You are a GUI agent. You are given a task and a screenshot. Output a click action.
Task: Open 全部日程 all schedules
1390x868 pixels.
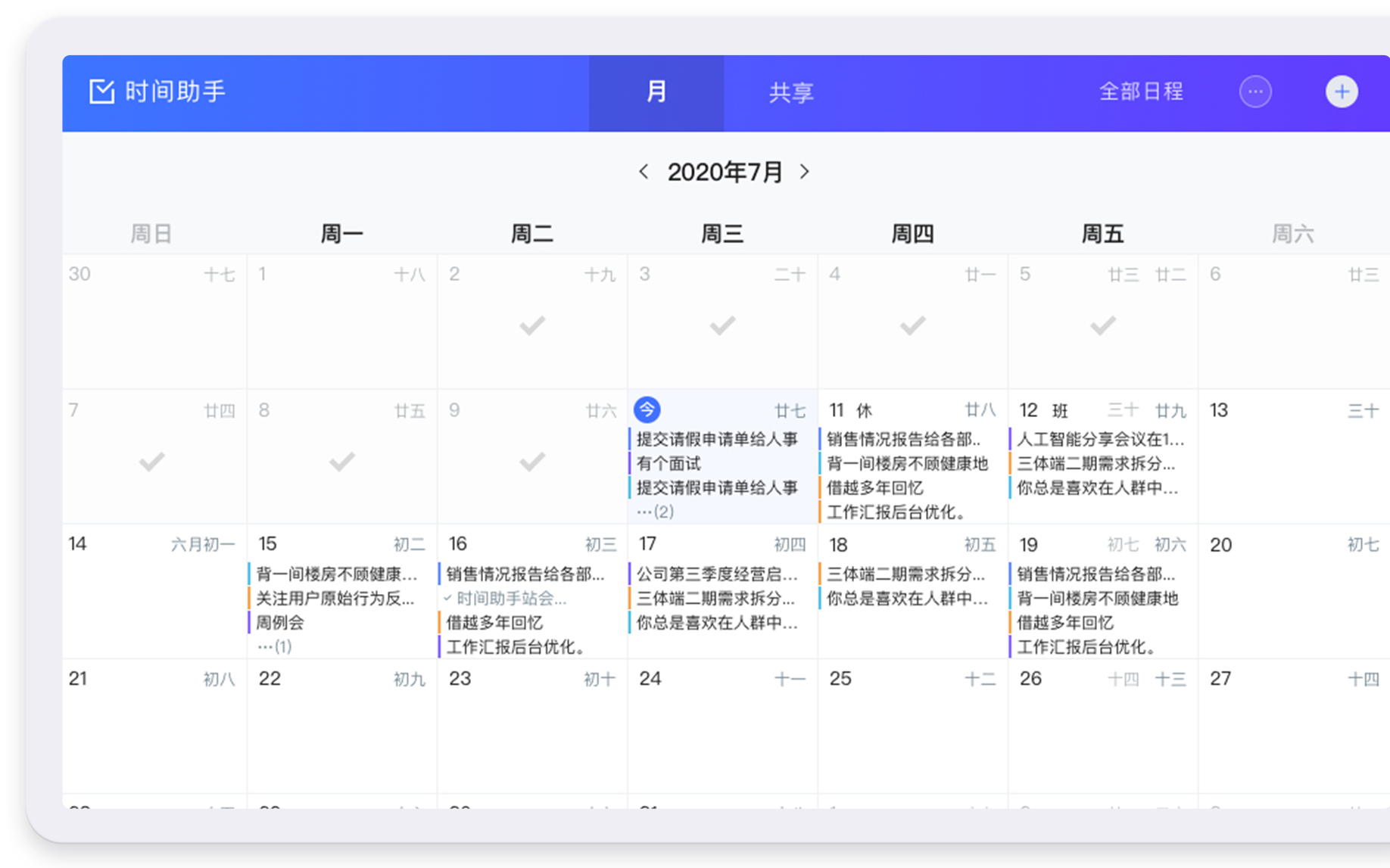[x=1140, y=92]
